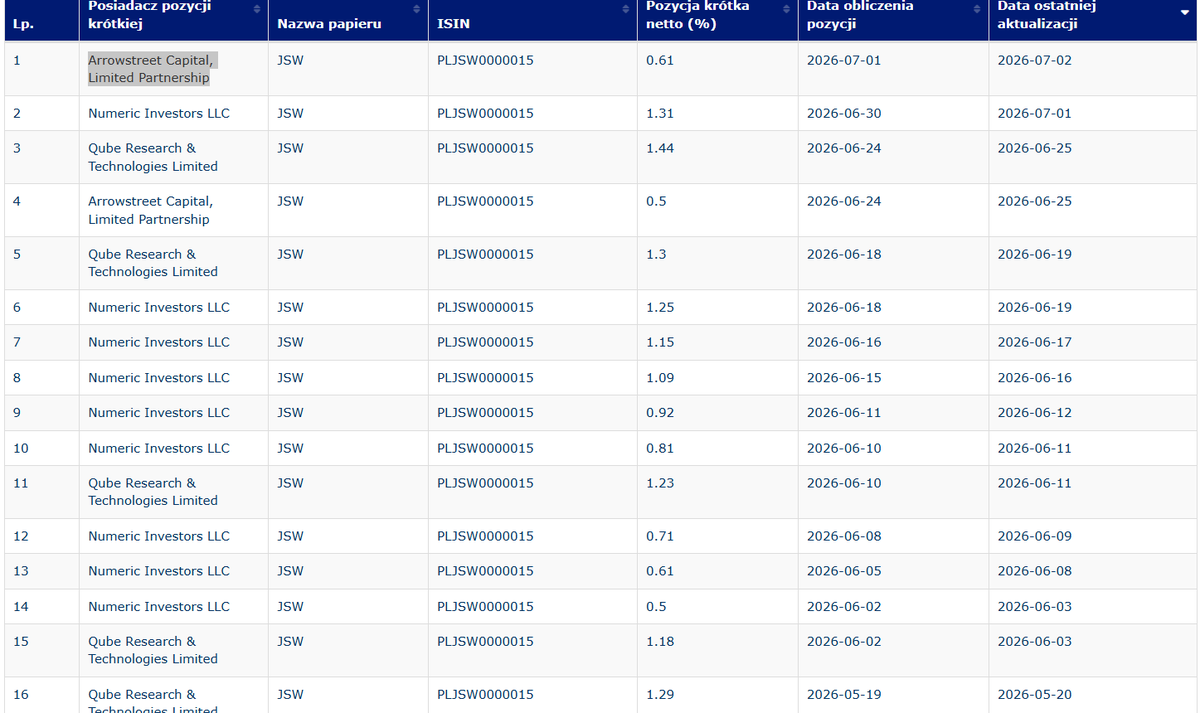Sort by Data obliczenia pozycji arrows
1200x713 pixels.
pyautogui.click(x=977, y=9)
